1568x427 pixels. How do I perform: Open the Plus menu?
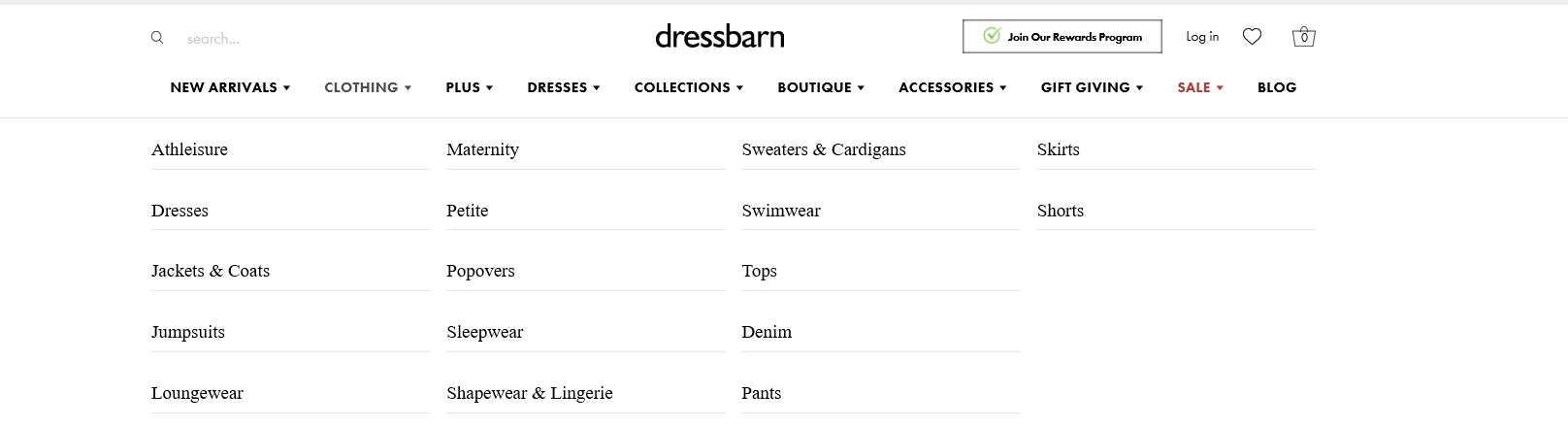coord(470,87)
